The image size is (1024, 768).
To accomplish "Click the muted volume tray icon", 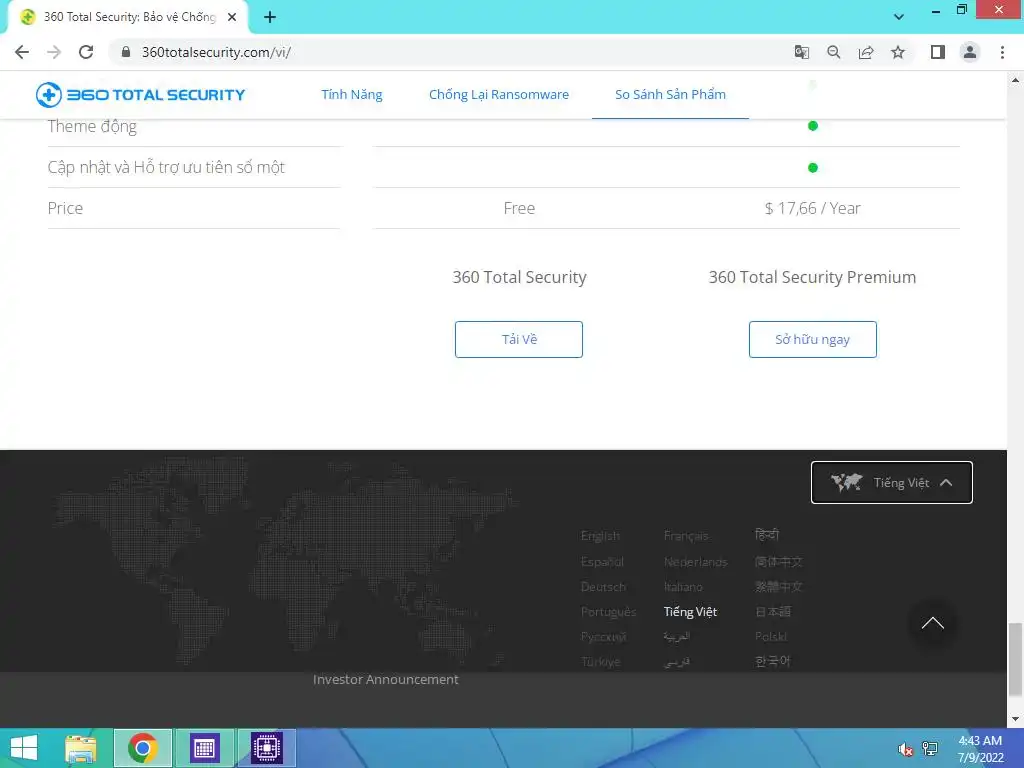I will (x=905, y=750).
